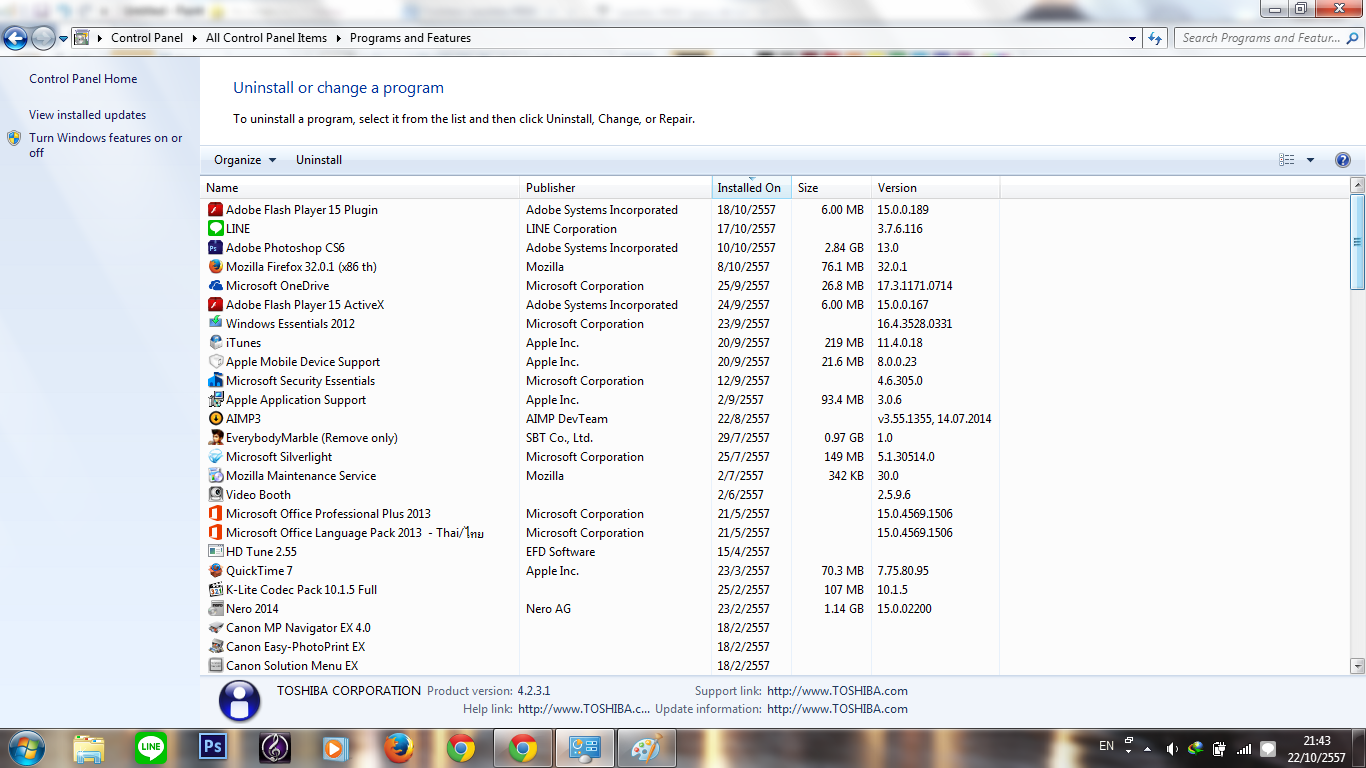1366x768 pixels.
Task: Open Paint from the taskbar
Action: point(647,747)
